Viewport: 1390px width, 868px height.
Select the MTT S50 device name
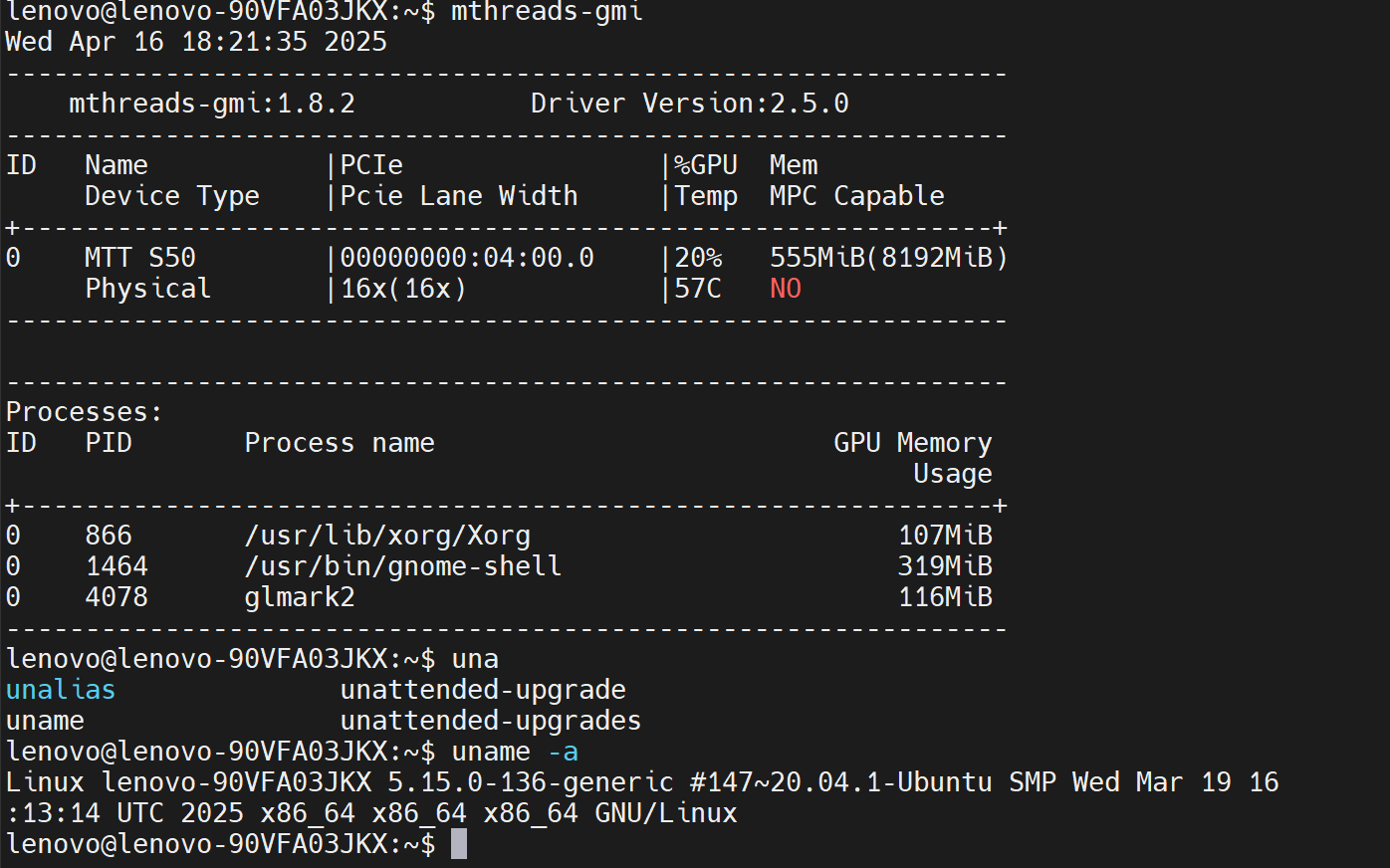140,258
